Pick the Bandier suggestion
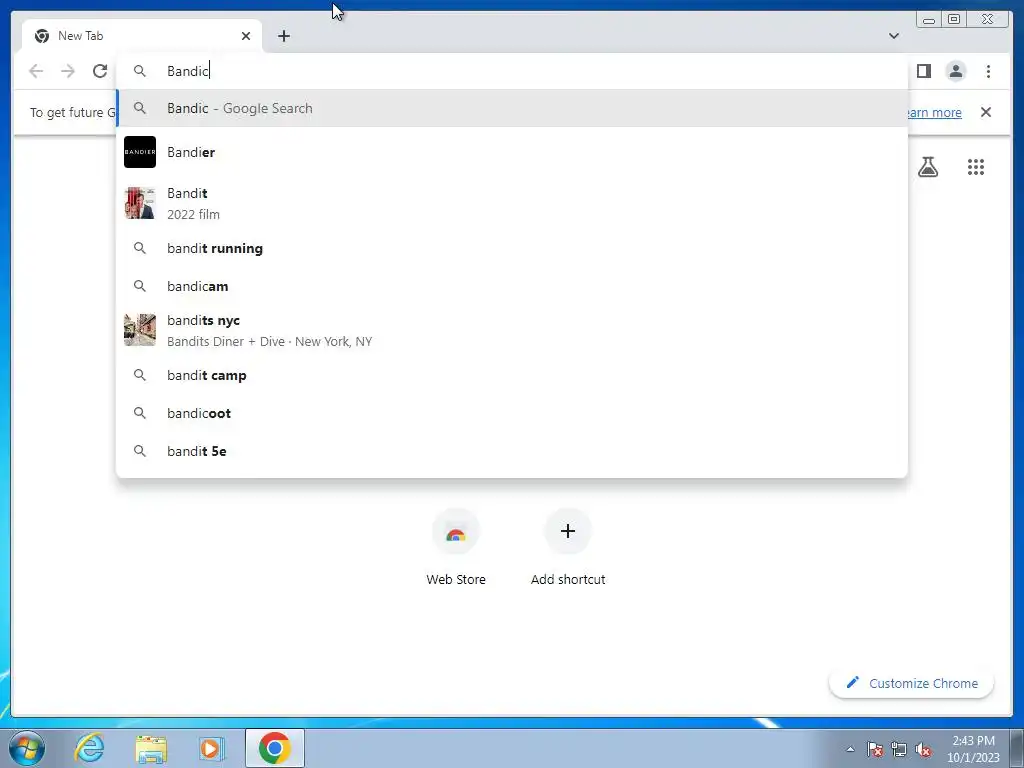The width and height of the screenshot is (1024, 768). click(512, 152)
